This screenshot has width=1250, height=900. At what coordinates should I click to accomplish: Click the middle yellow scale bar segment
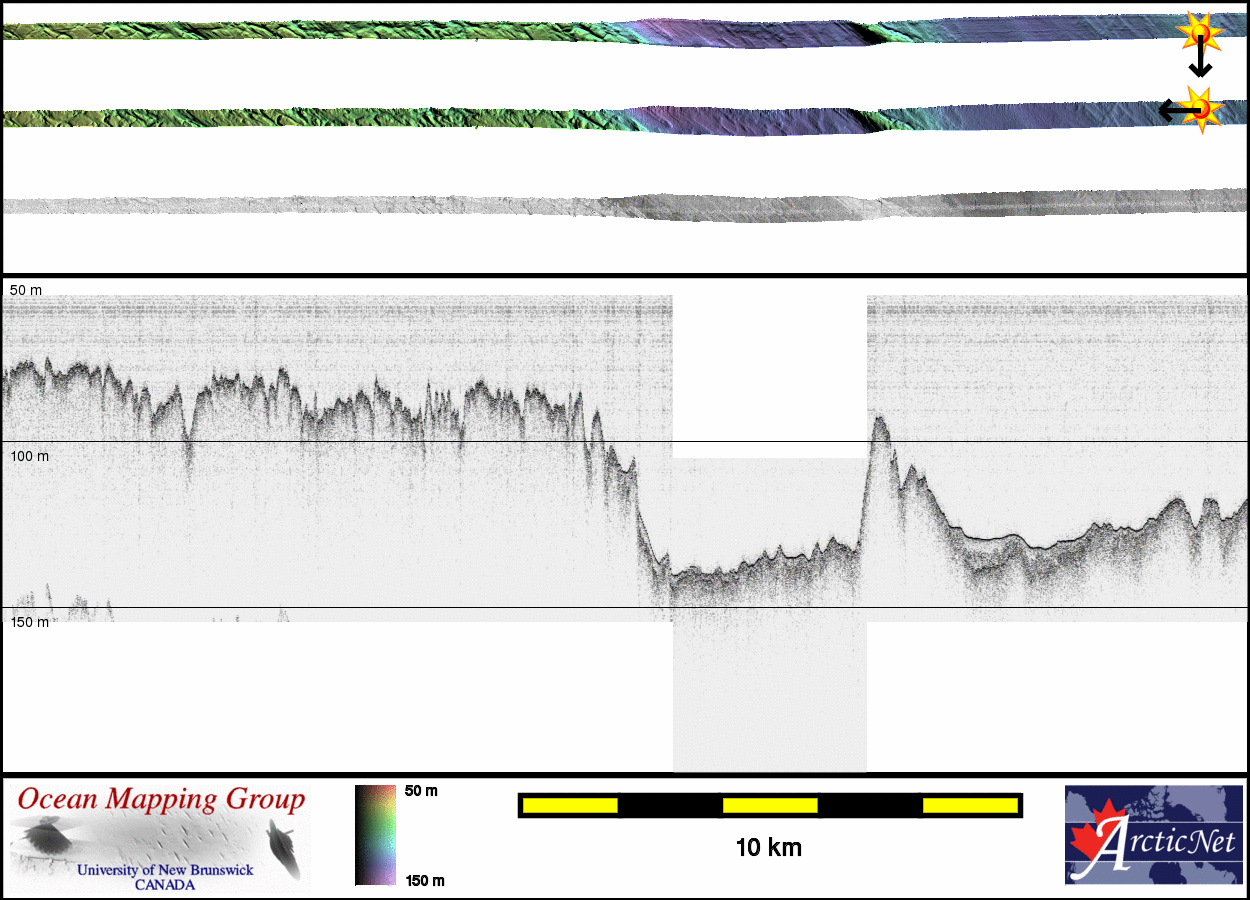(770, 805)
